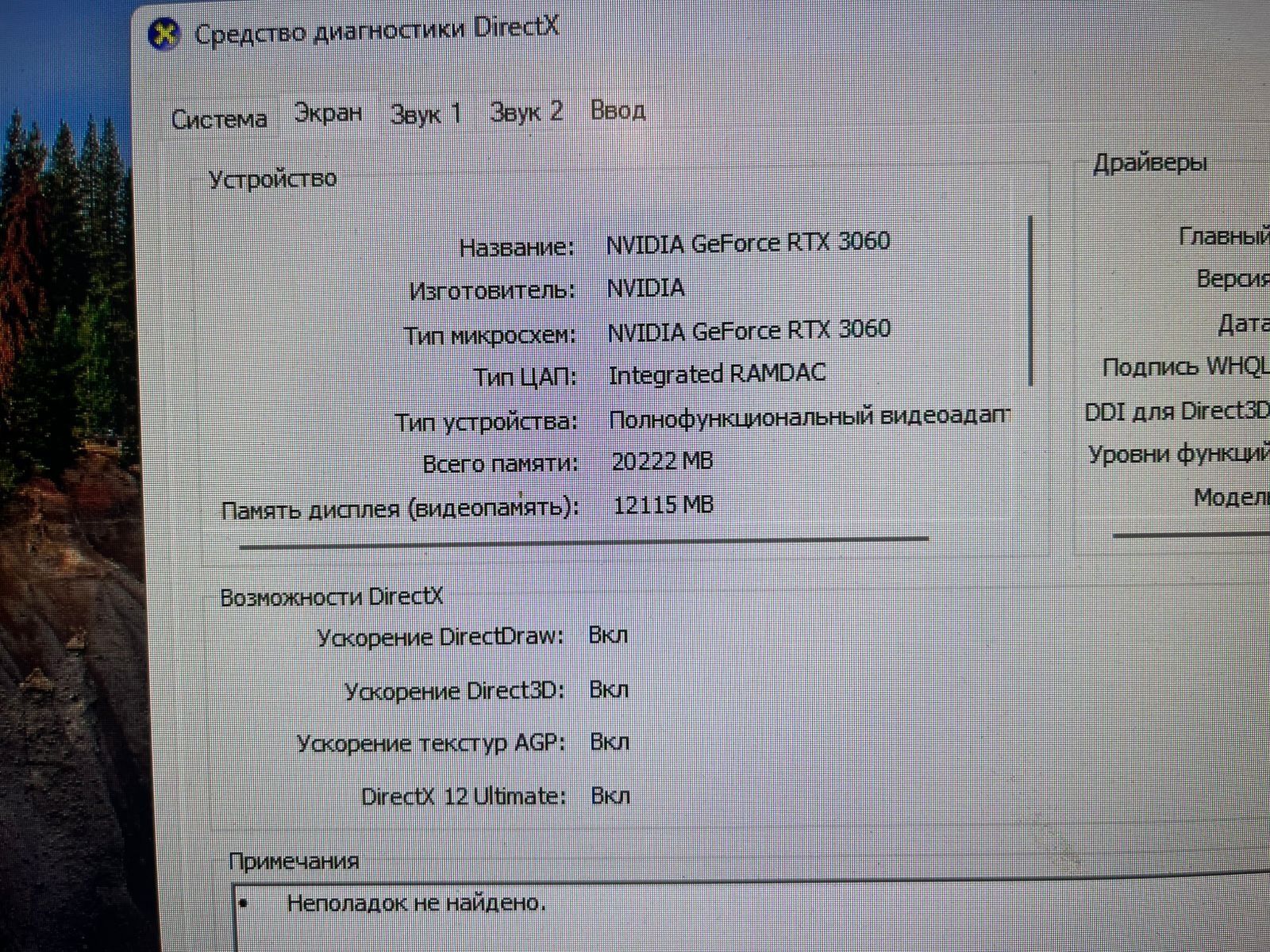Open the Звук 2 tab

[526, 111]
